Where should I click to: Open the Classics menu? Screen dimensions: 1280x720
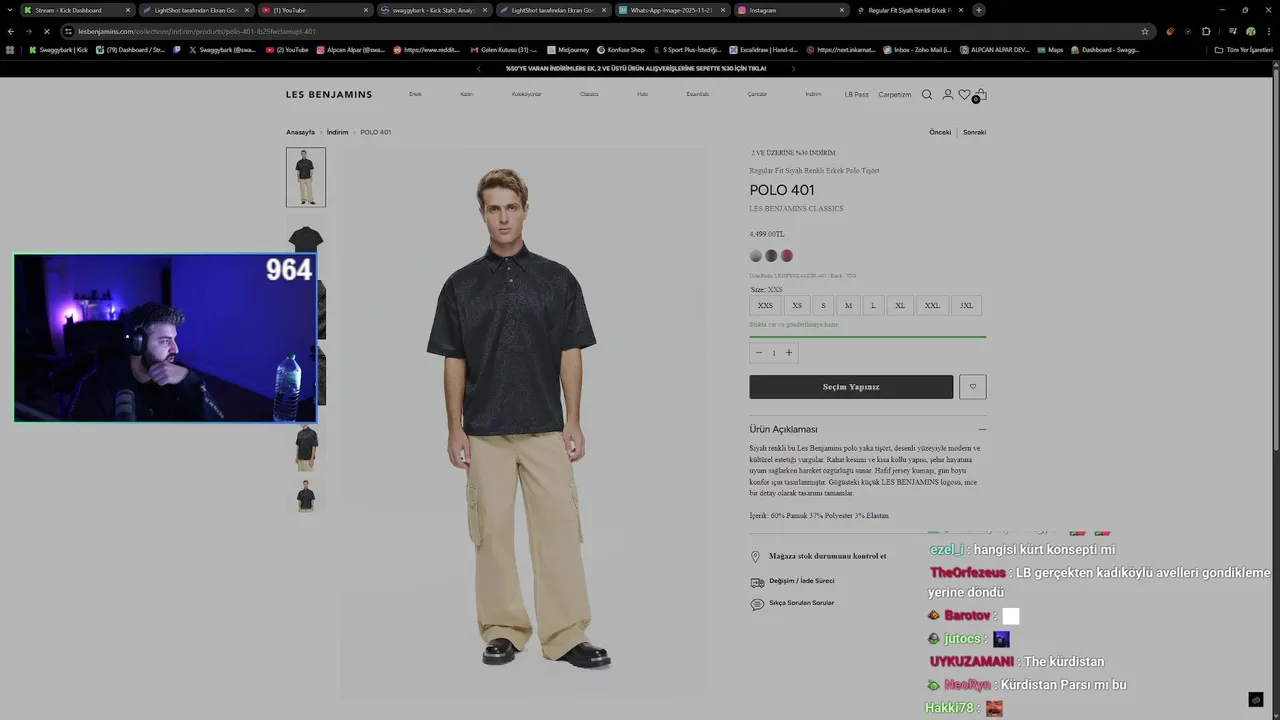pyautogui.click(x=589, y=95)
